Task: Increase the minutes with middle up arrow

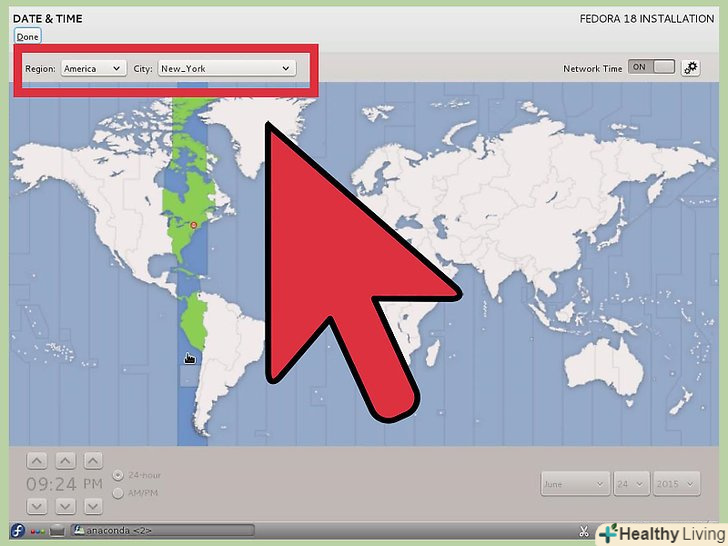Action: coord(65,461)
